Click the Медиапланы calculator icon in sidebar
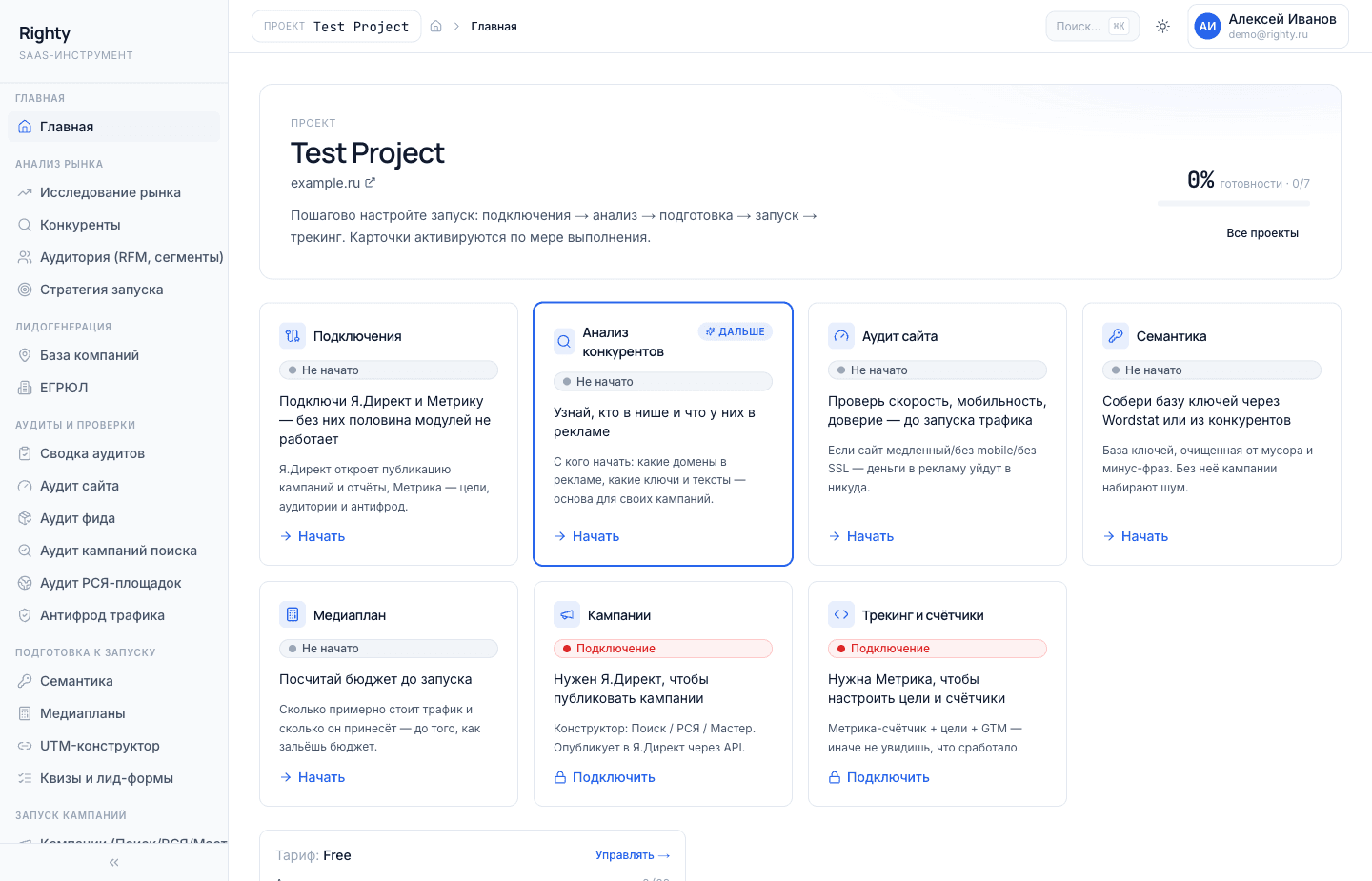The height and width of the screenshot is (881, 1372). pyautogui.click(x=25, y=713)
